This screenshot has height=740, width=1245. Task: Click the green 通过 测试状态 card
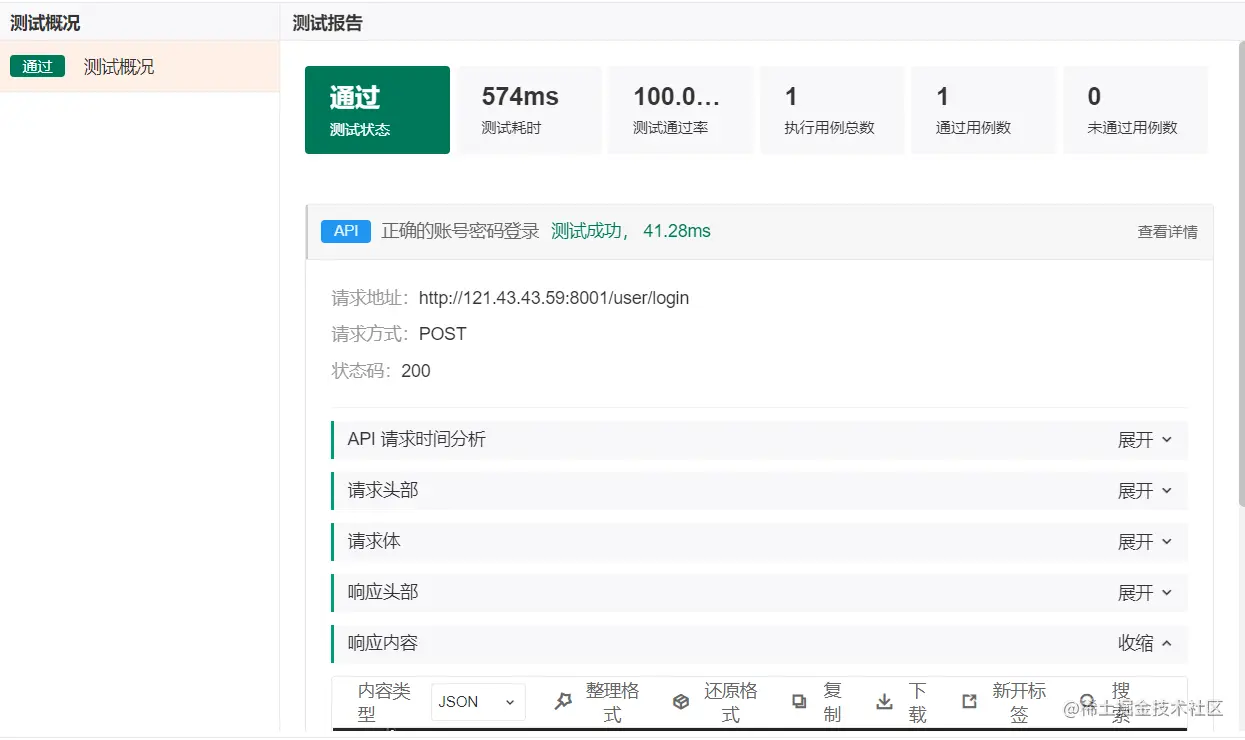pyautogui.click(x=377, y=110)
